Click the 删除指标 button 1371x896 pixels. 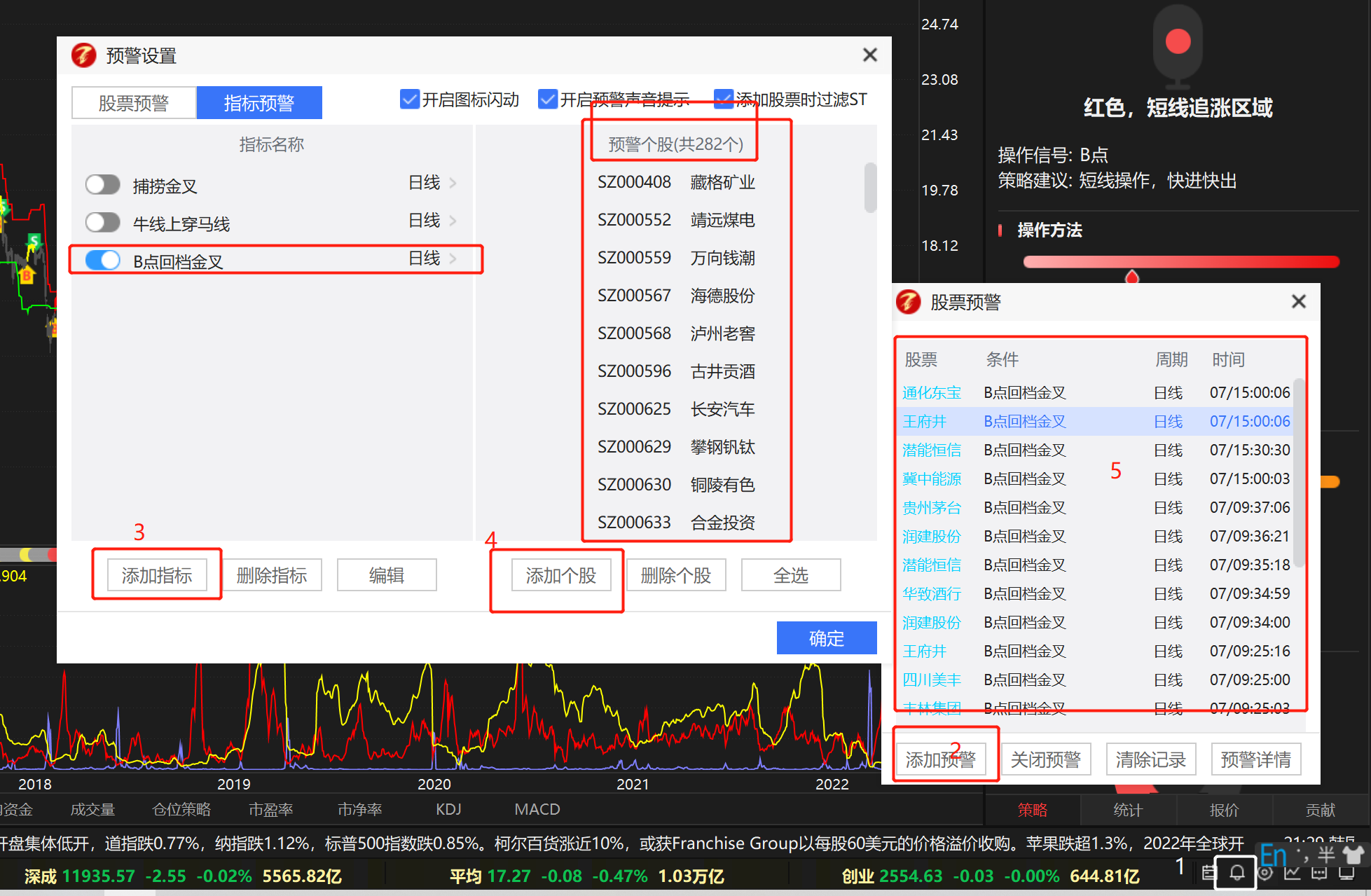(x=272, y=575)
